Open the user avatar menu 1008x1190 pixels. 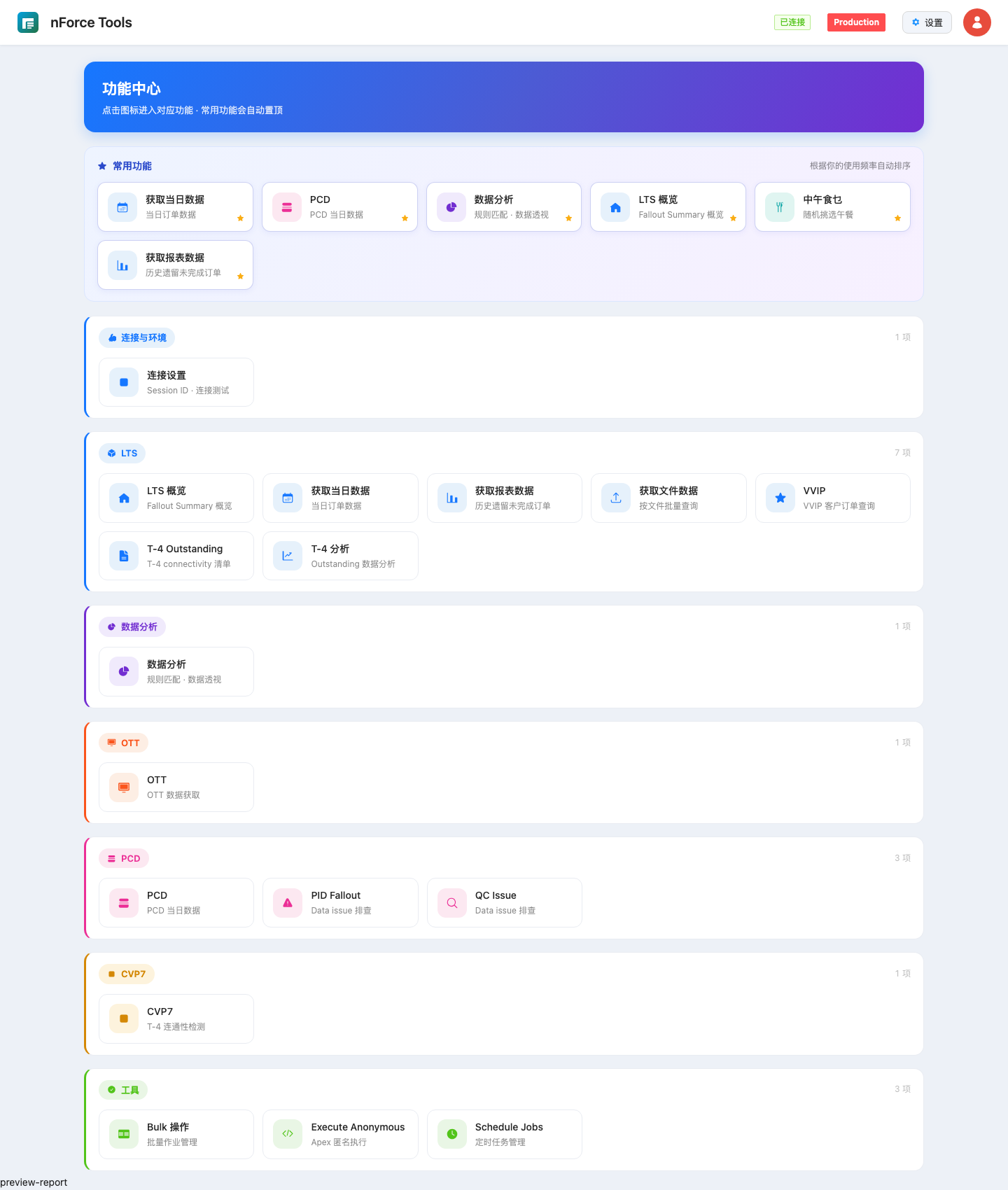point(977,22)
